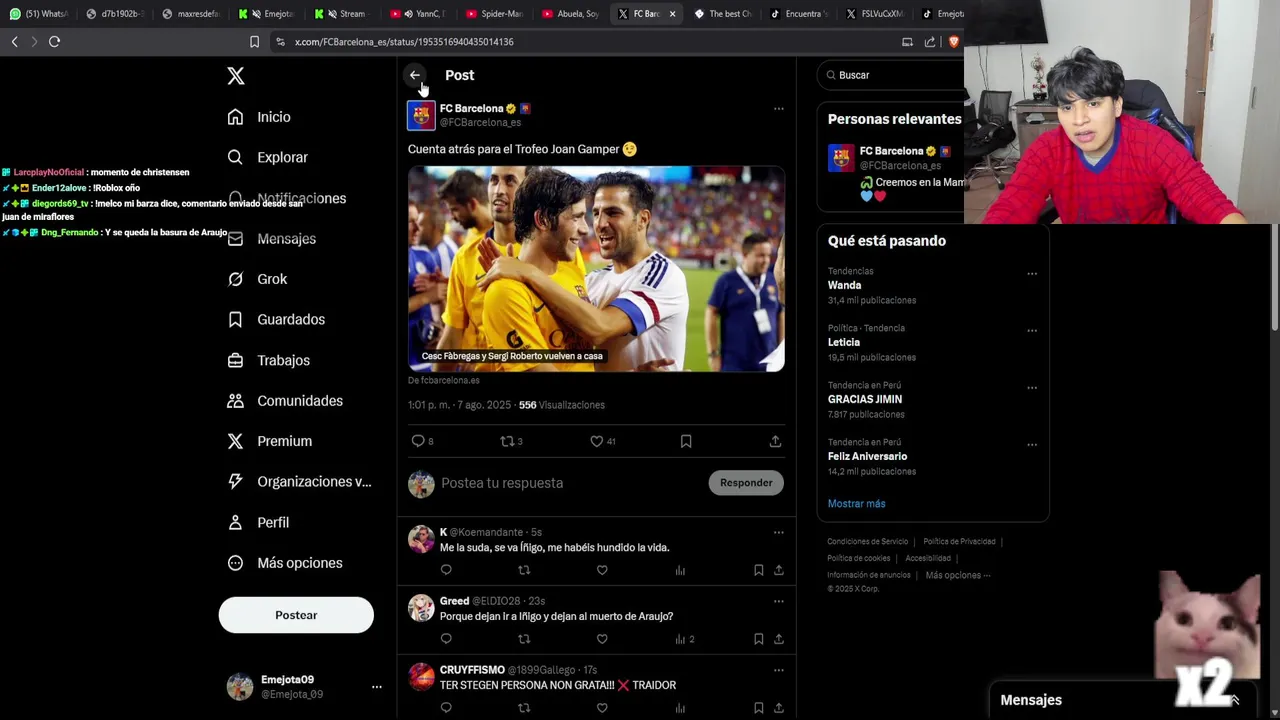View analytics on Koemandante's comment

click(x=680, y=570)
